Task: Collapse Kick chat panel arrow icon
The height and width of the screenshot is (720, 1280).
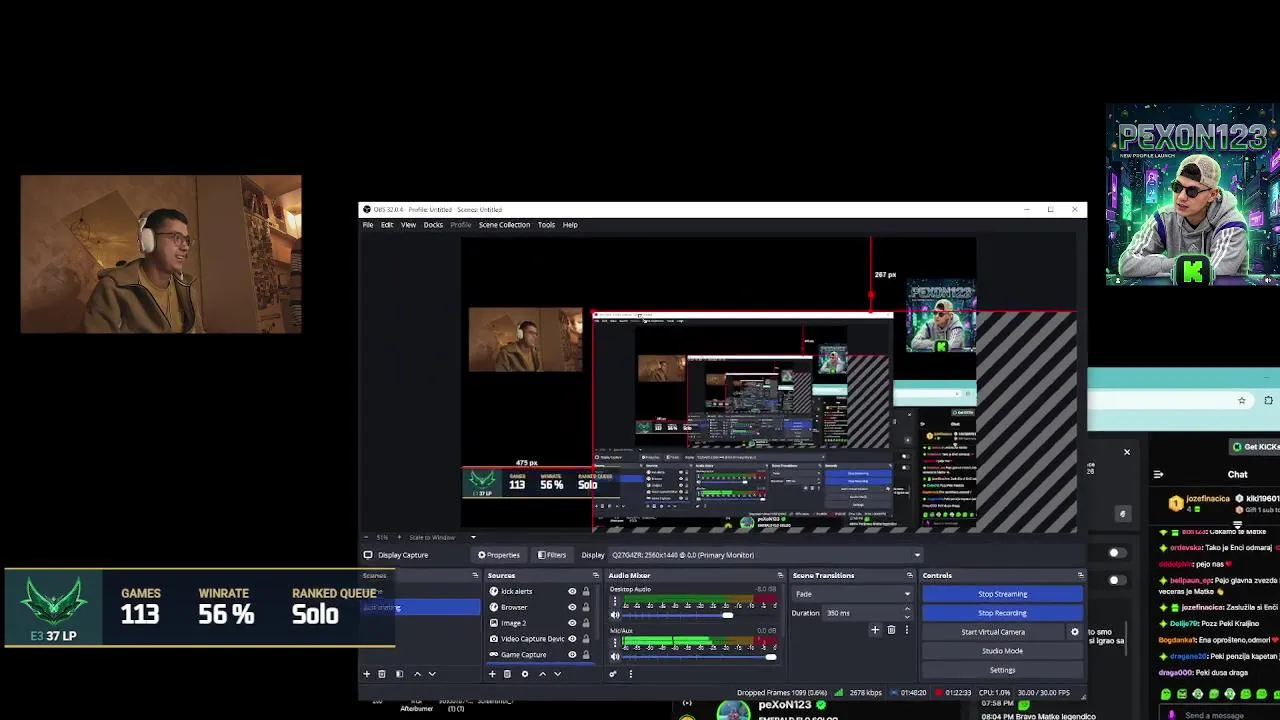Action: (1158, 475)
